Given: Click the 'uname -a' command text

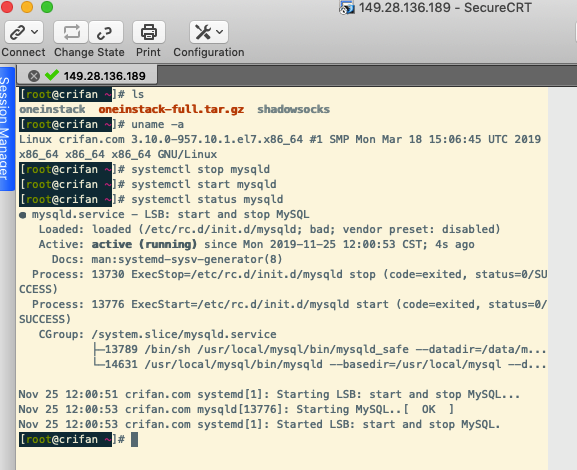Looking at the screenshot, I should pyautogui.click(x=157, y=124).
